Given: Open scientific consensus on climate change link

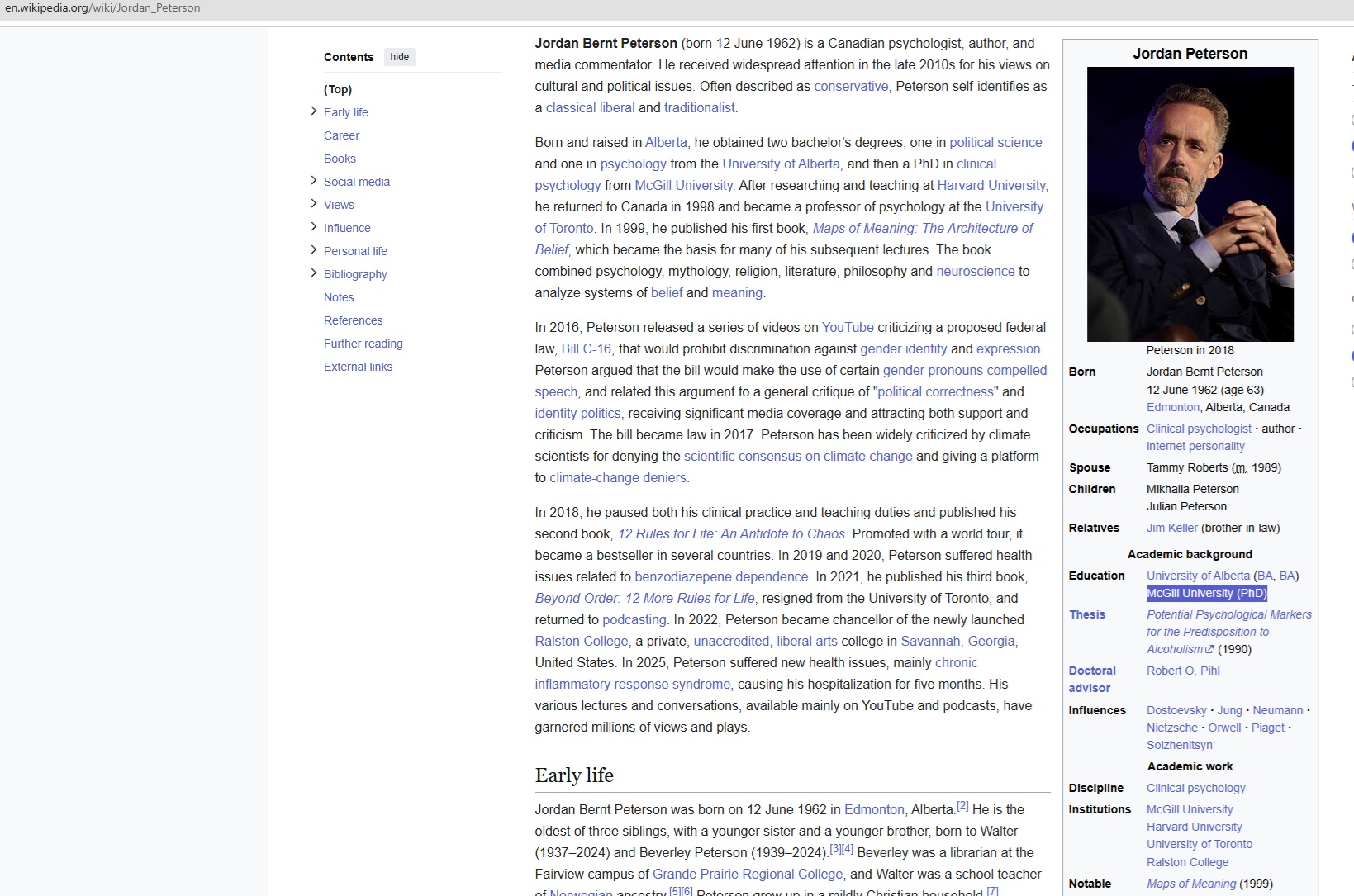Looking at the screenshot, I should point(798,456).
